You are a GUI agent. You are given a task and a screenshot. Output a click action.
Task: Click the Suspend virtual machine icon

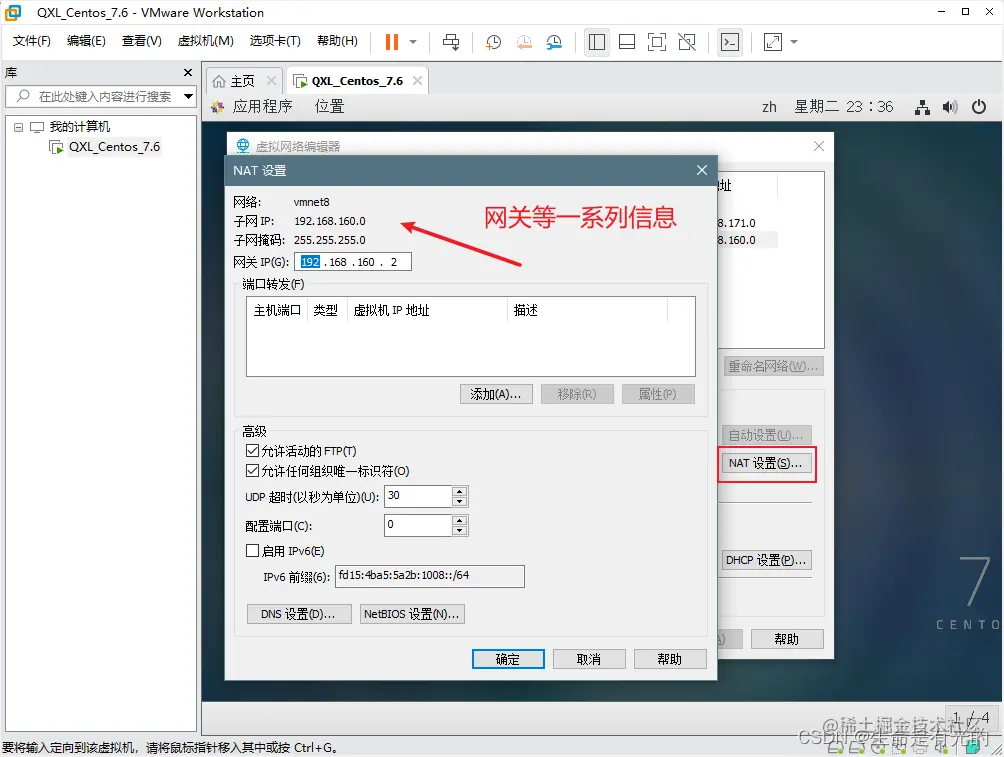394,42
